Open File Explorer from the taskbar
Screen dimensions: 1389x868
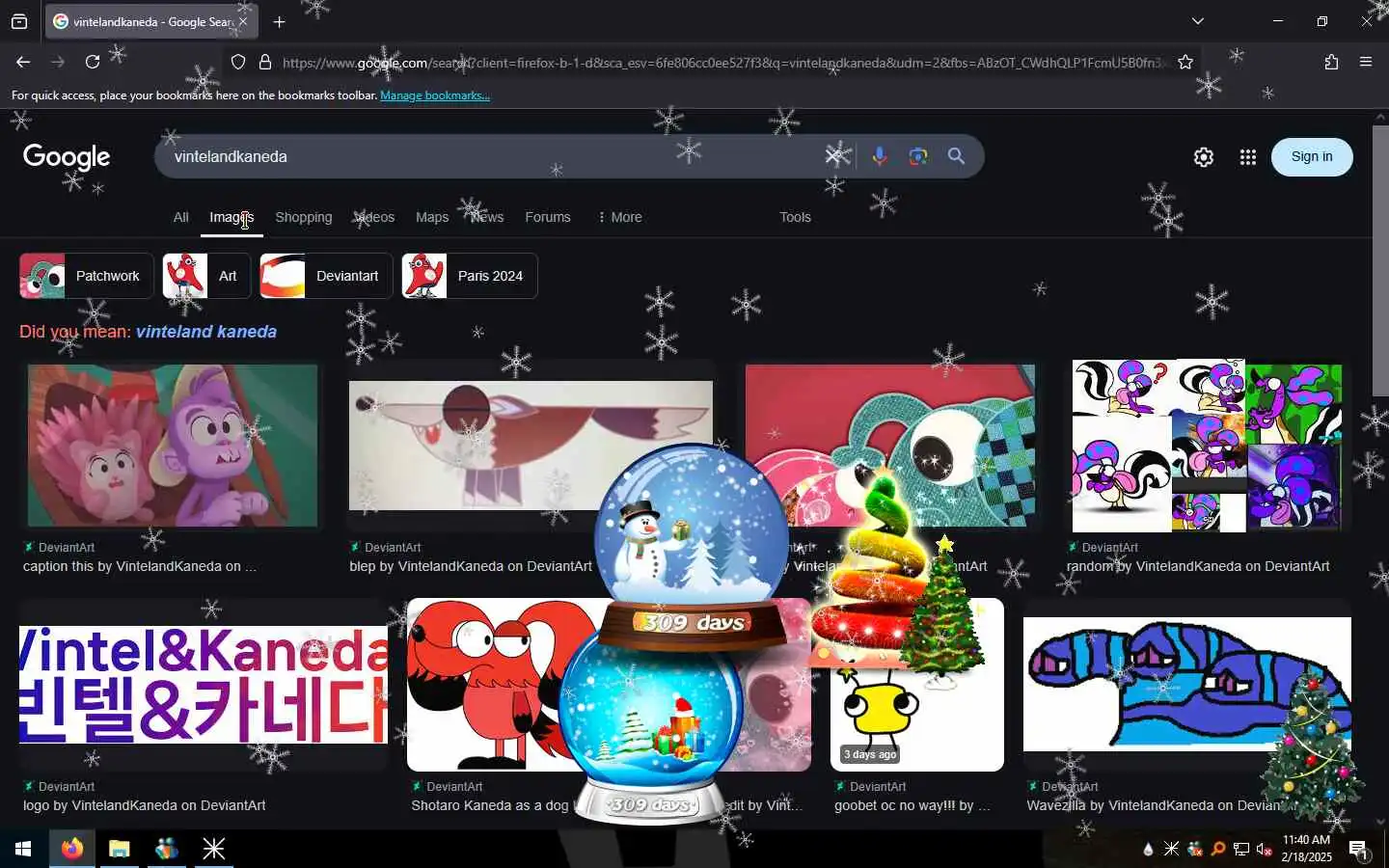(120, 849)
